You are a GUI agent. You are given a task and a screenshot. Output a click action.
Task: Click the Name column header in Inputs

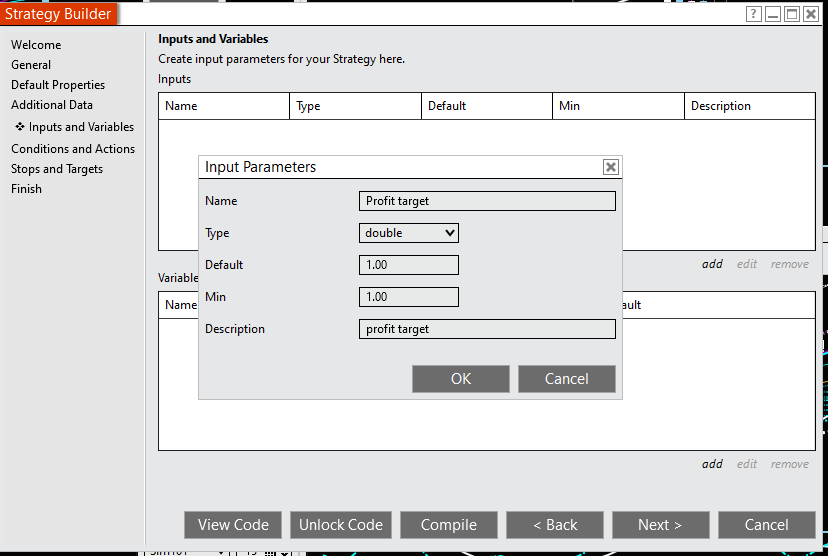(224, 106)
